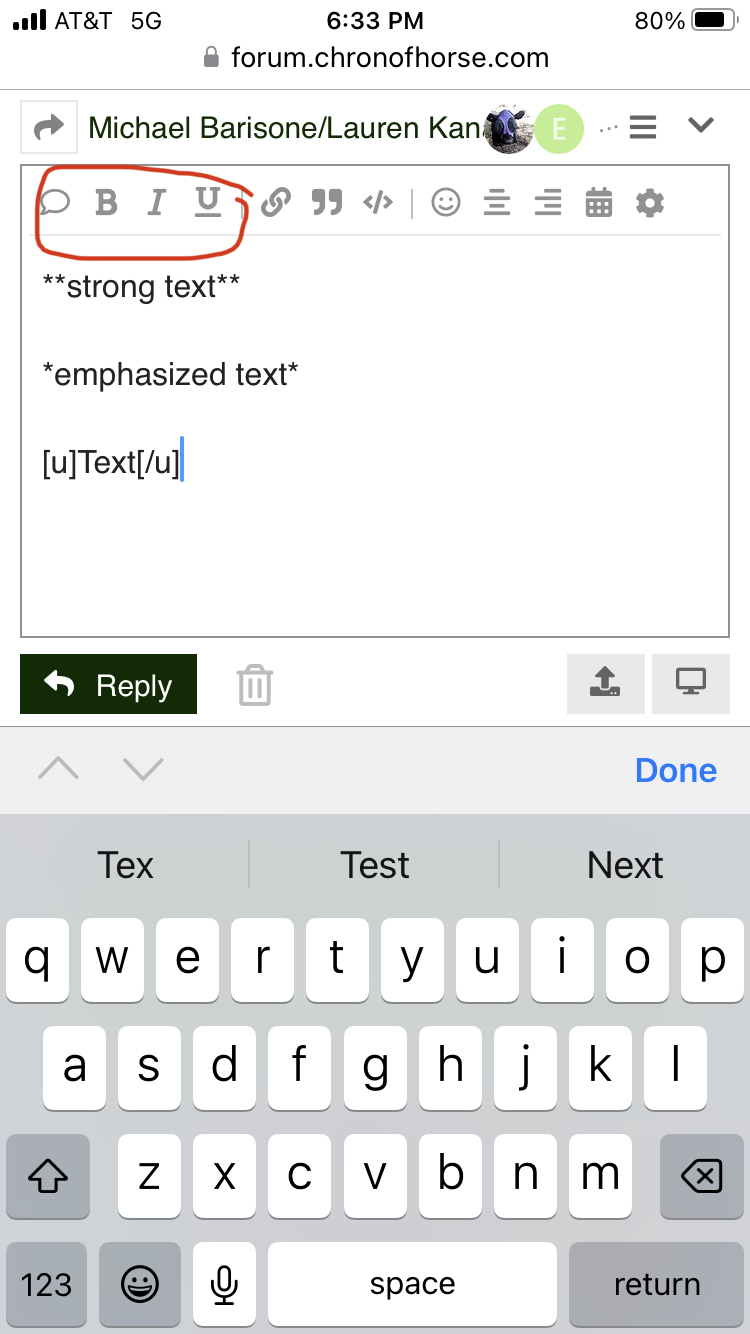
Task: Insert a hyperlink using link icon
Action: coord(275,203)
